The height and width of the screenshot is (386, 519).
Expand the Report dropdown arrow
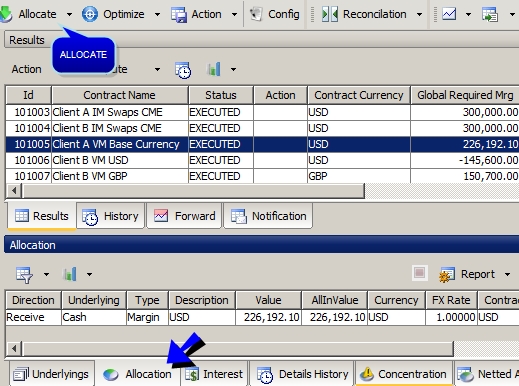[507, 275]
